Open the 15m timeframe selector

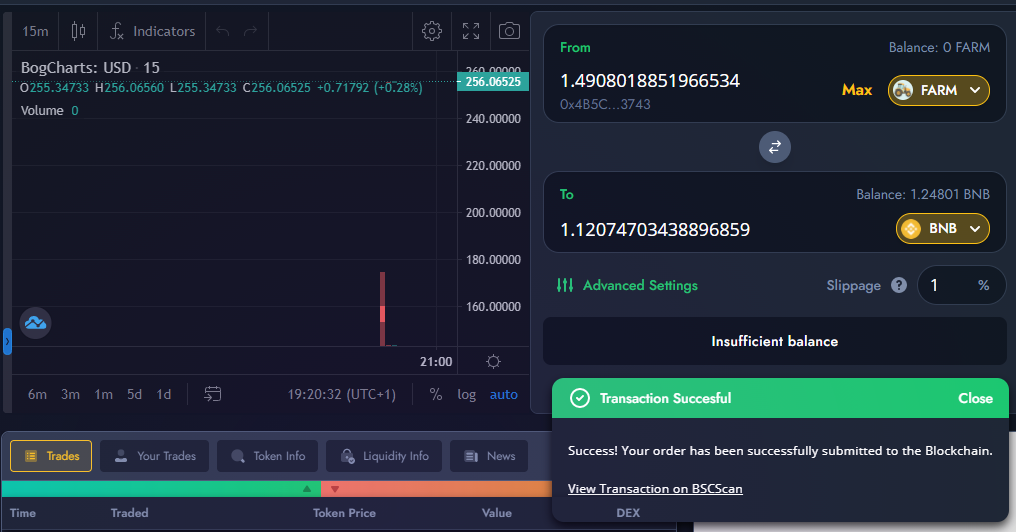35,31
